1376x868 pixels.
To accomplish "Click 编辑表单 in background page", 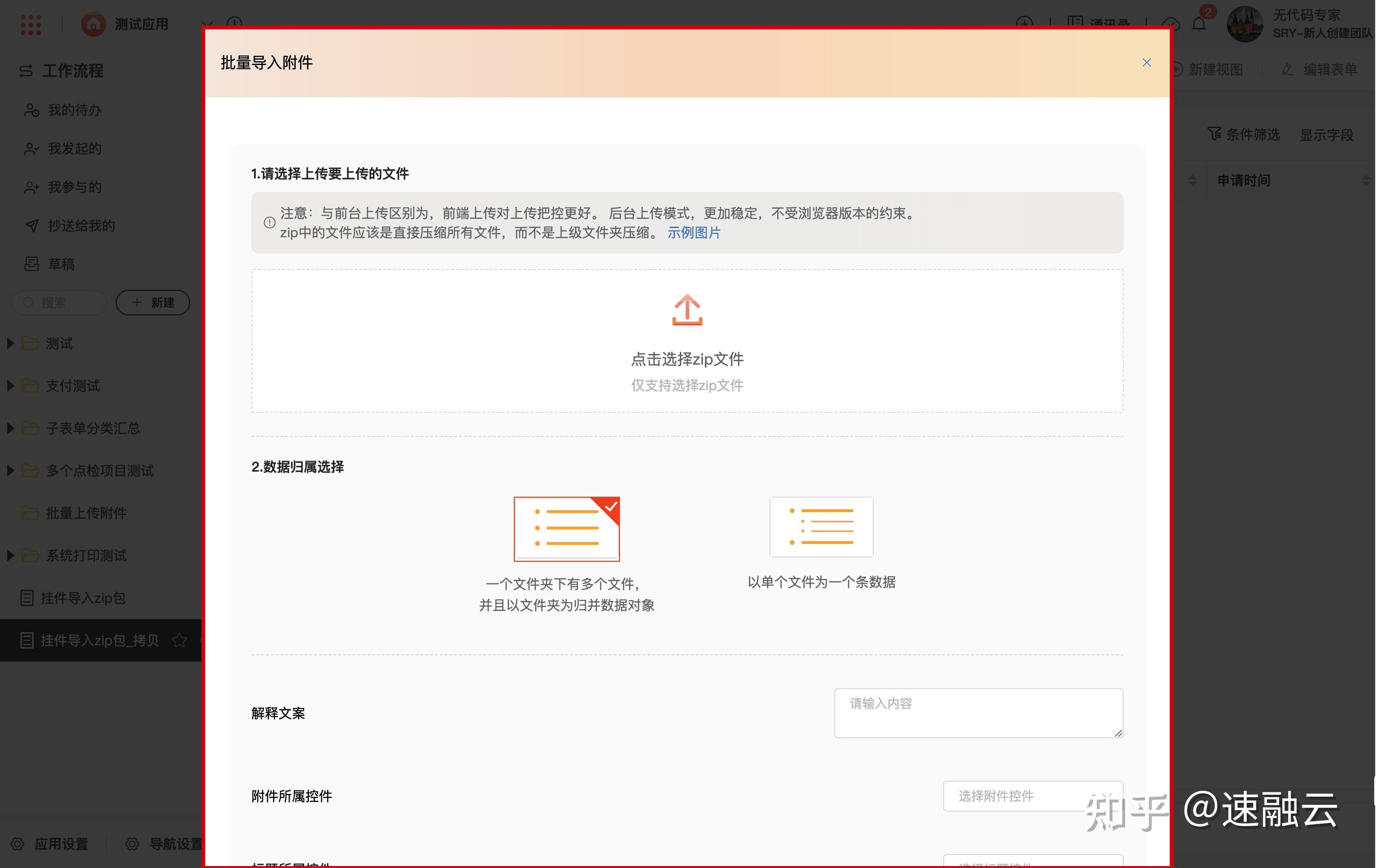I will pos(1320,69).
